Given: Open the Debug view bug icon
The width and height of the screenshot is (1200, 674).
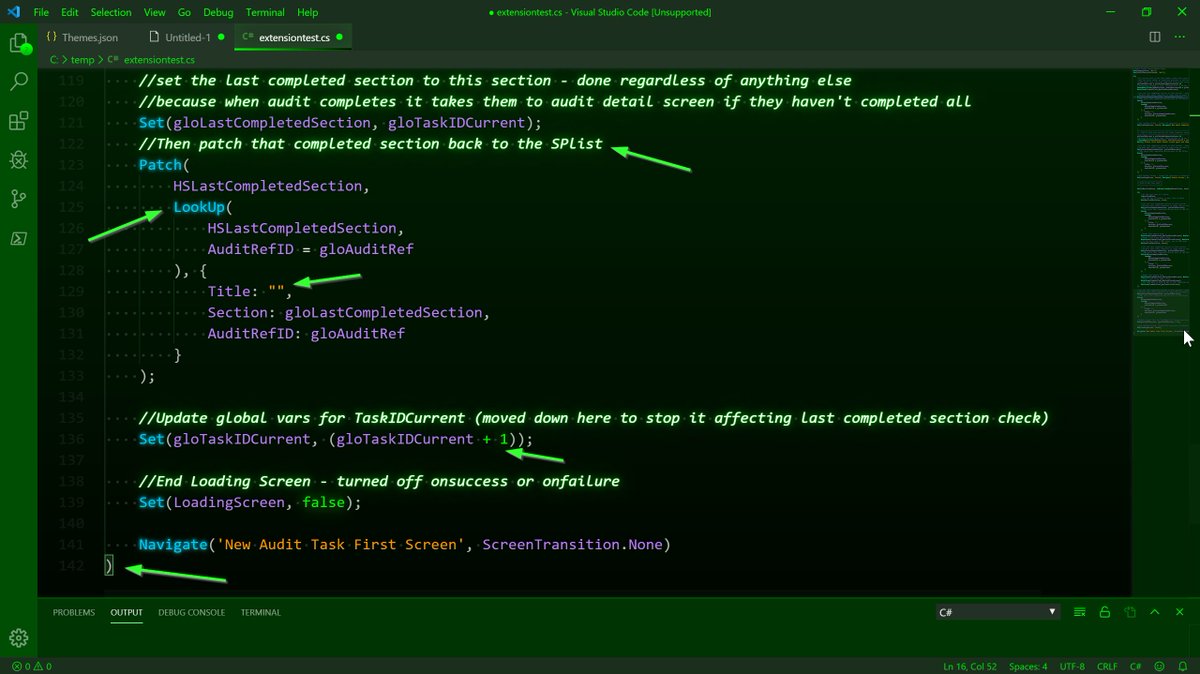Looking at the screenshot, I should 18,160.
